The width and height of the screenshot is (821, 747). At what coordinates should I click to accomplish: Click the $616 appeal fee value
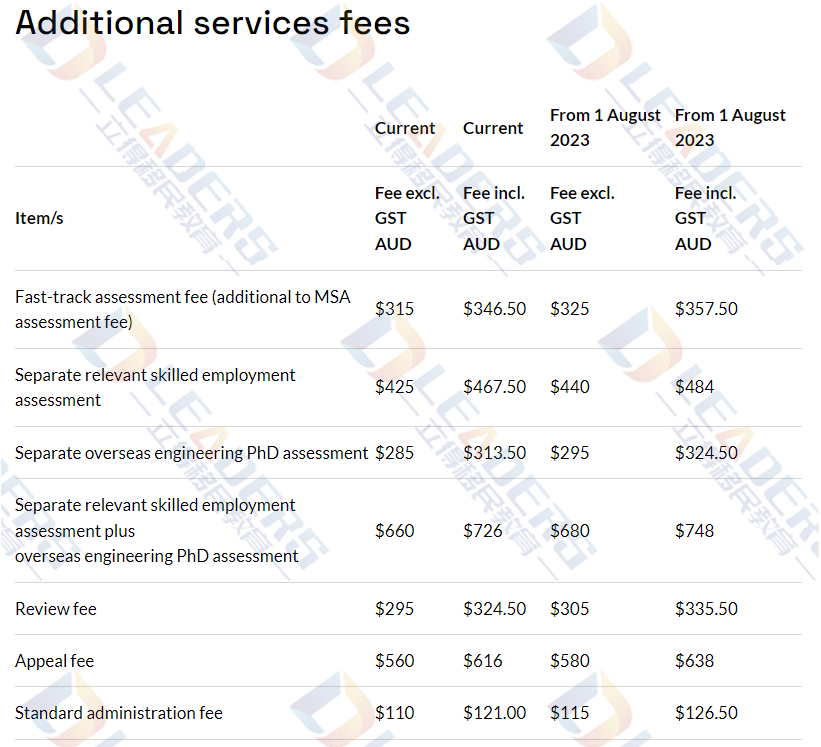[x=483, y=661]
